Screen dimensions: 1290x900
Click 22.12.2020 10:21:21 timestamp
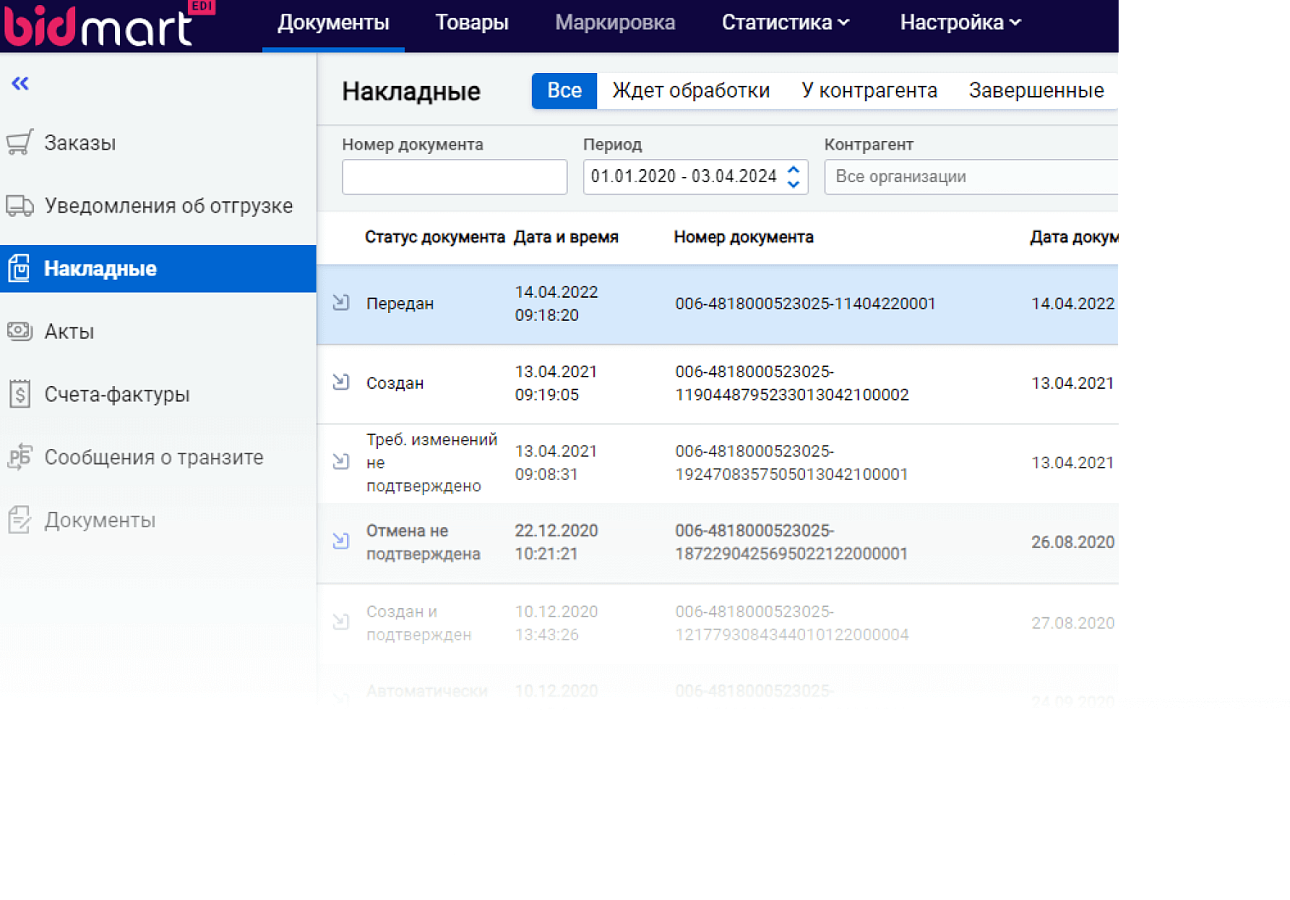[556, 542]
